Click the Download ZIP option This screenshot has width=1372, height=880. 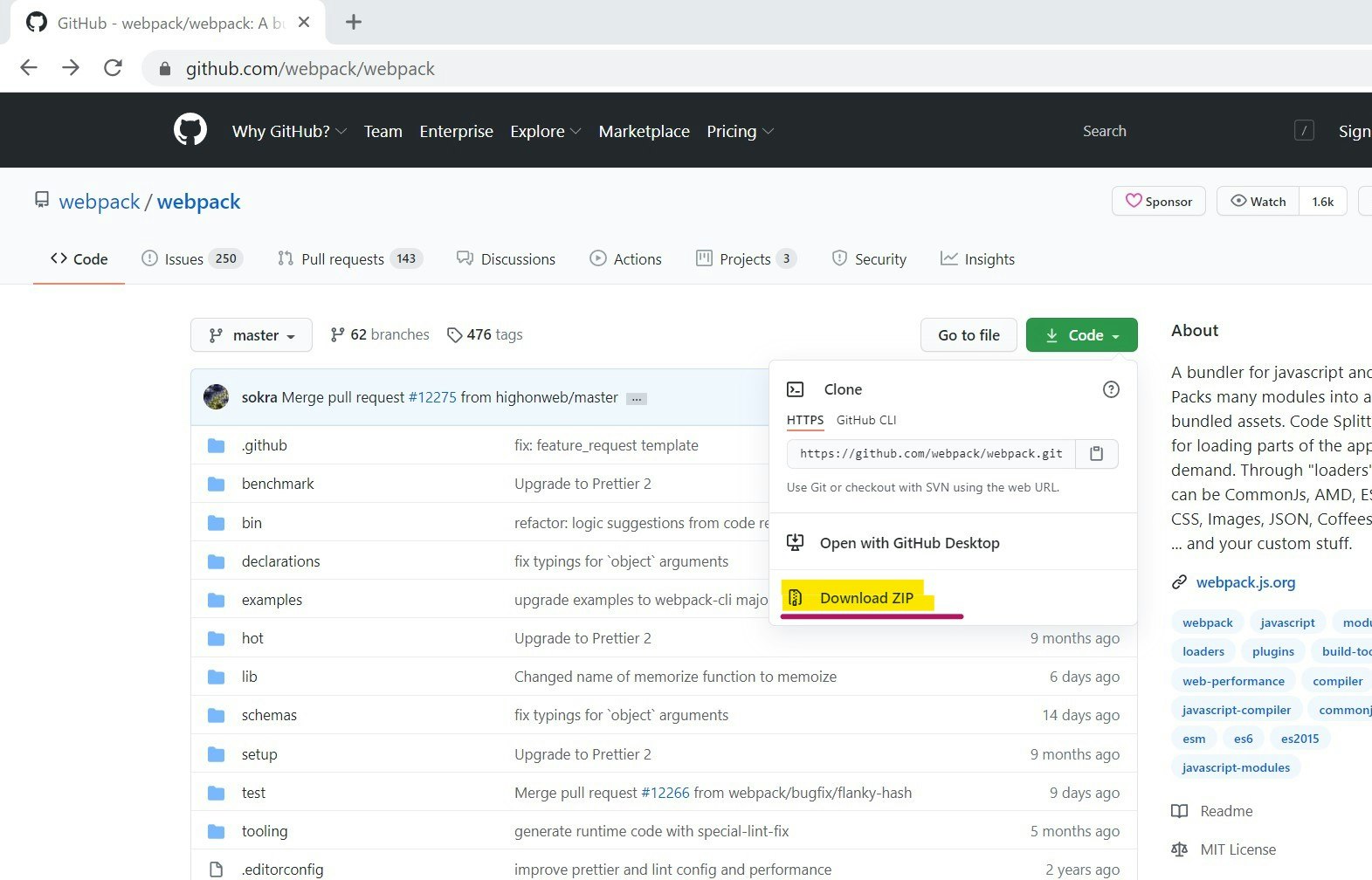pos(866,598)
